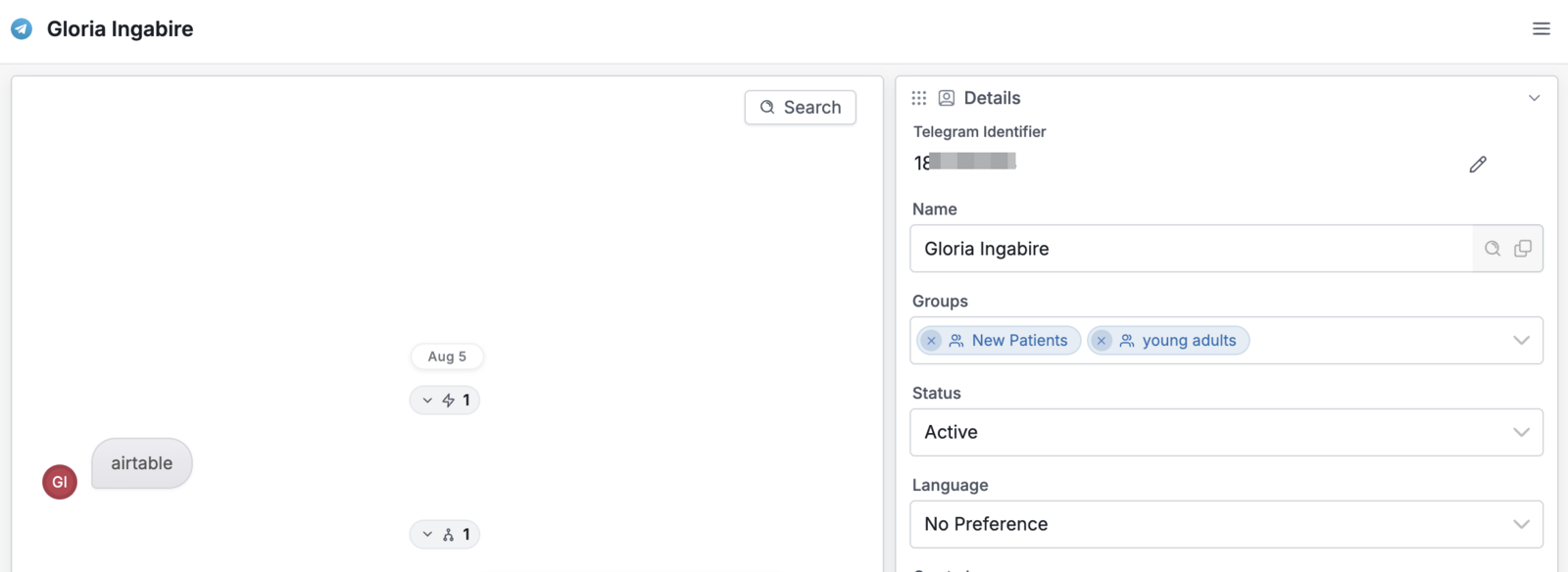The height and width of the screenshot is (572, 1568).
Task: Remove the young adults group tag
Action: click(x=1102, y=341)
